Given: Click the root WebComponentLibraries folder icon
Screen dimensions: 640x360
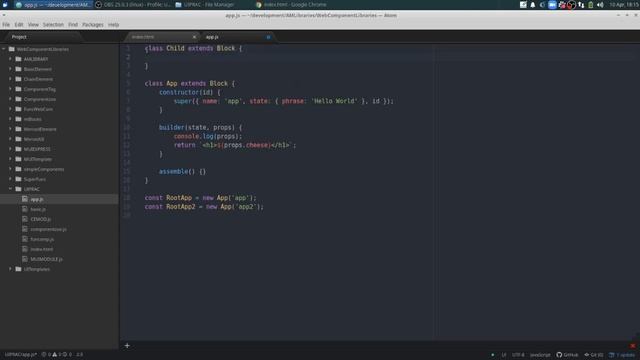Looking at the screenshot, I should [11, 49].
